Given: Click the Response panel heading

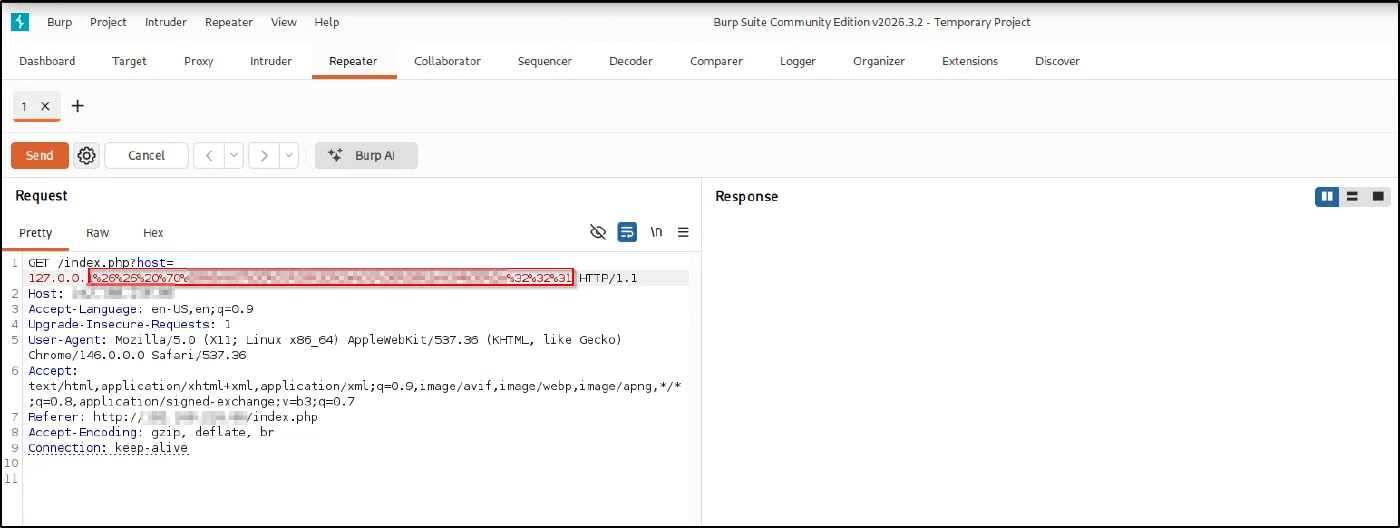Looking at the screenshot, I should pyautogui.click(x=746, y=196).
